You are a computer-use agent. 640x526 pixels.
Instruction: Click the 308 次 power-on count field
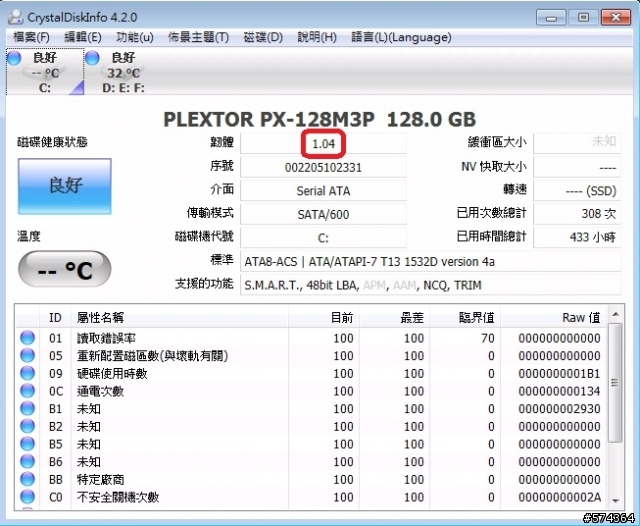[577, 213]
